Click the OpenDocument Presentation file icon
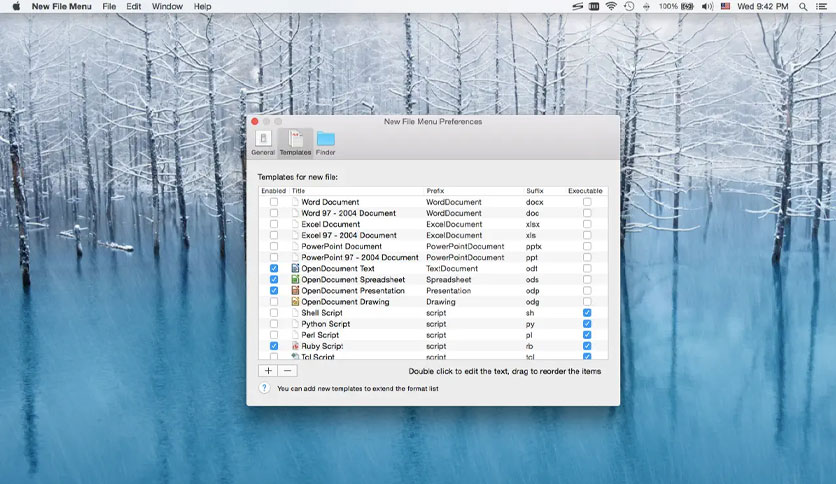This screenshot has width=836, height=484. 295,291
